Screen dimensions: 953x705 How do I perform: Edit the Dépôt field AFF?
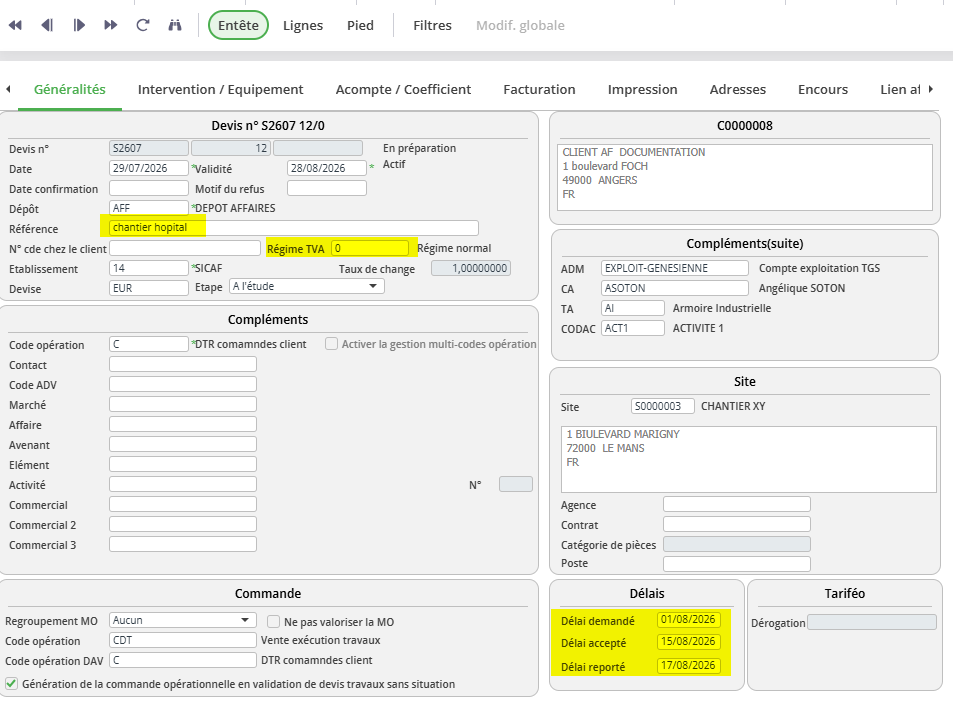pyautogui.click(x=149, y=208)
